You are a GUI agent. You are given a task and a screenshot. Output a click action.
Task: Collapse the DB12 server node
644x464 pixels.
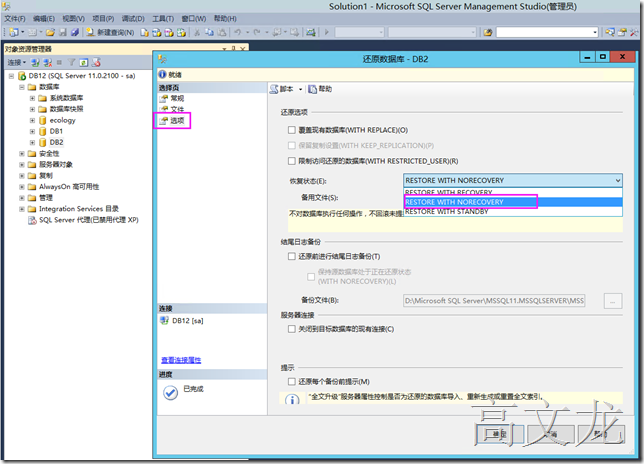click(12, 76)
